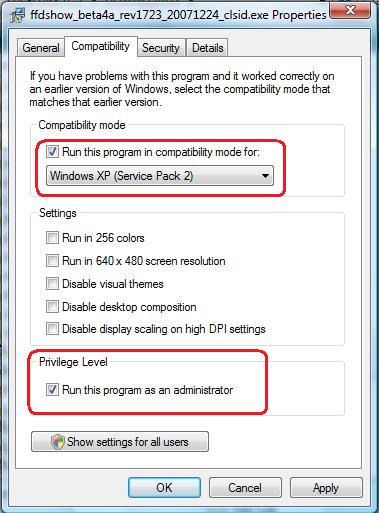
Task: Select the Compatibility tab
Action: [x=101, y=46]
